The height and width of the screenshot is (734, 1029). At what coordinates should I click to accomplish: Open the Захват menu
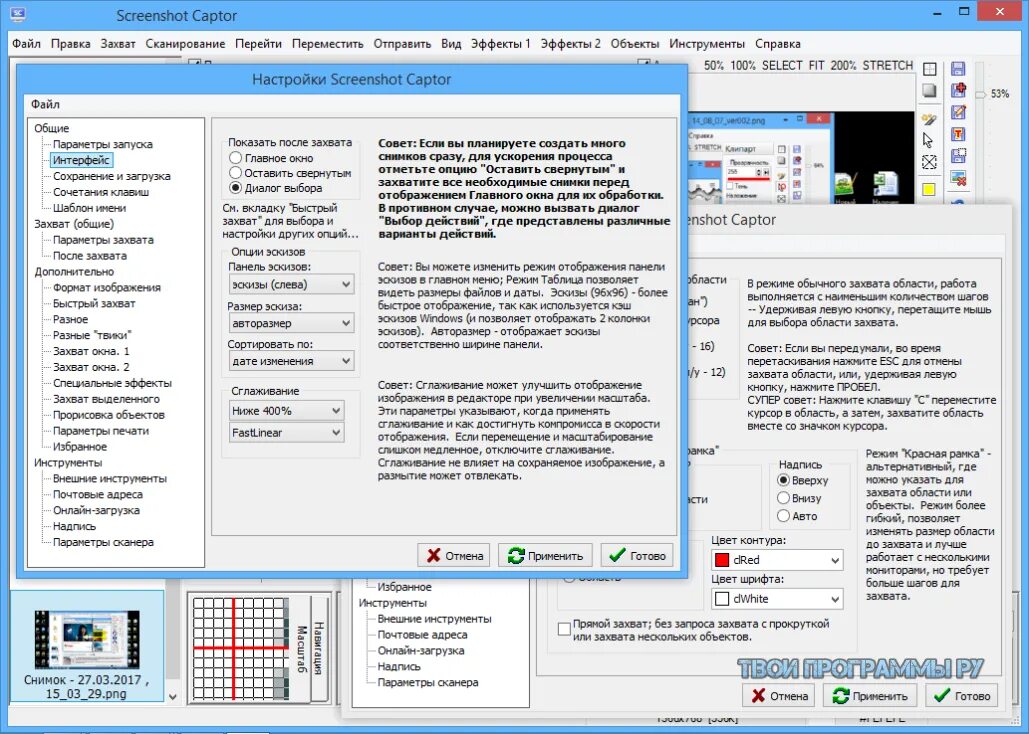[x=117, y=44]
